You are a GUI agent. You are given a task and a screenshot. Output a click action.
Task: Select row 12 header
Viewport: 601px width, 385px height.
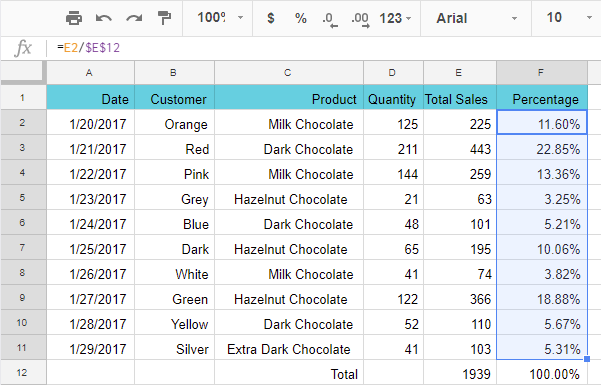pos(23,372)
